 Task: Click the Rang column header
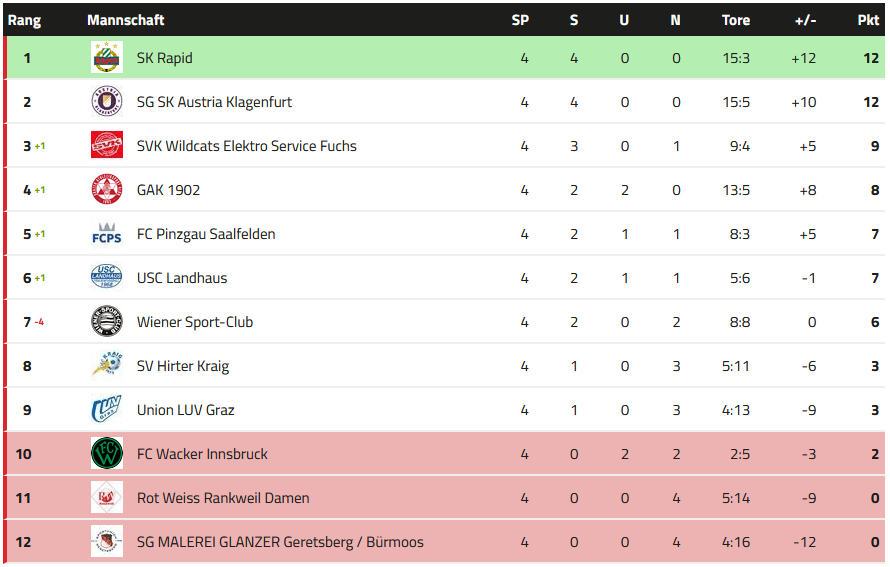(x=24, y=20)
